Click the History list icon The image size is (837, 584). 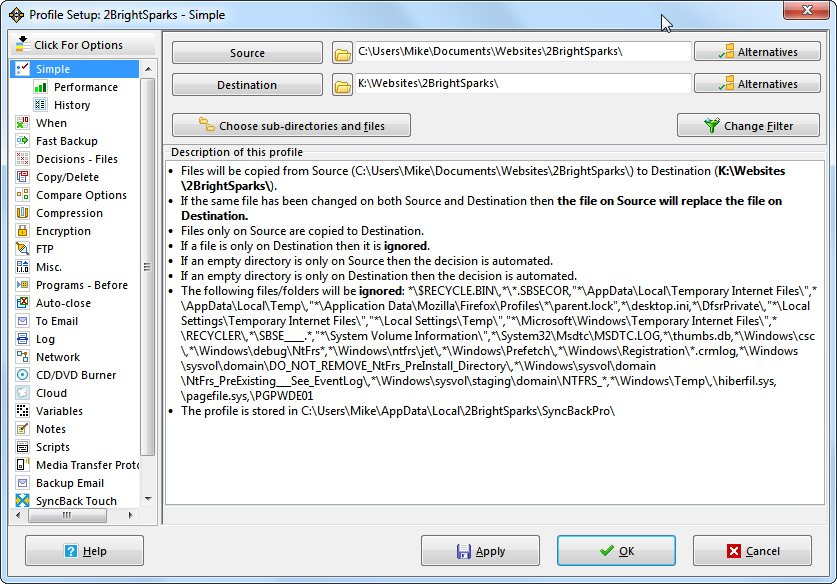(41, 105)
